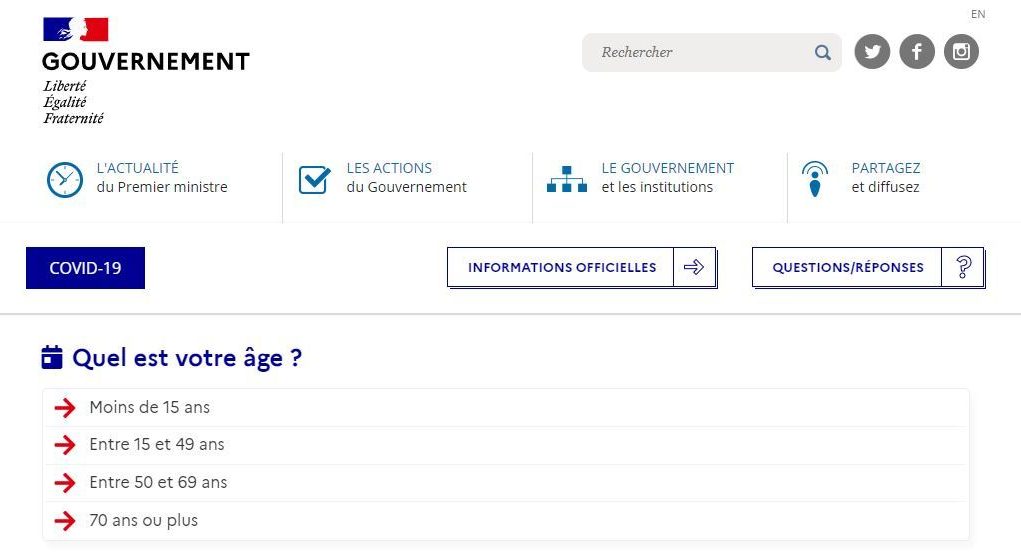Viewport: 1021px width, 558px height.
Task: Select the 'Moins de 15 ans' option
Action: click(x=149, y=407)
